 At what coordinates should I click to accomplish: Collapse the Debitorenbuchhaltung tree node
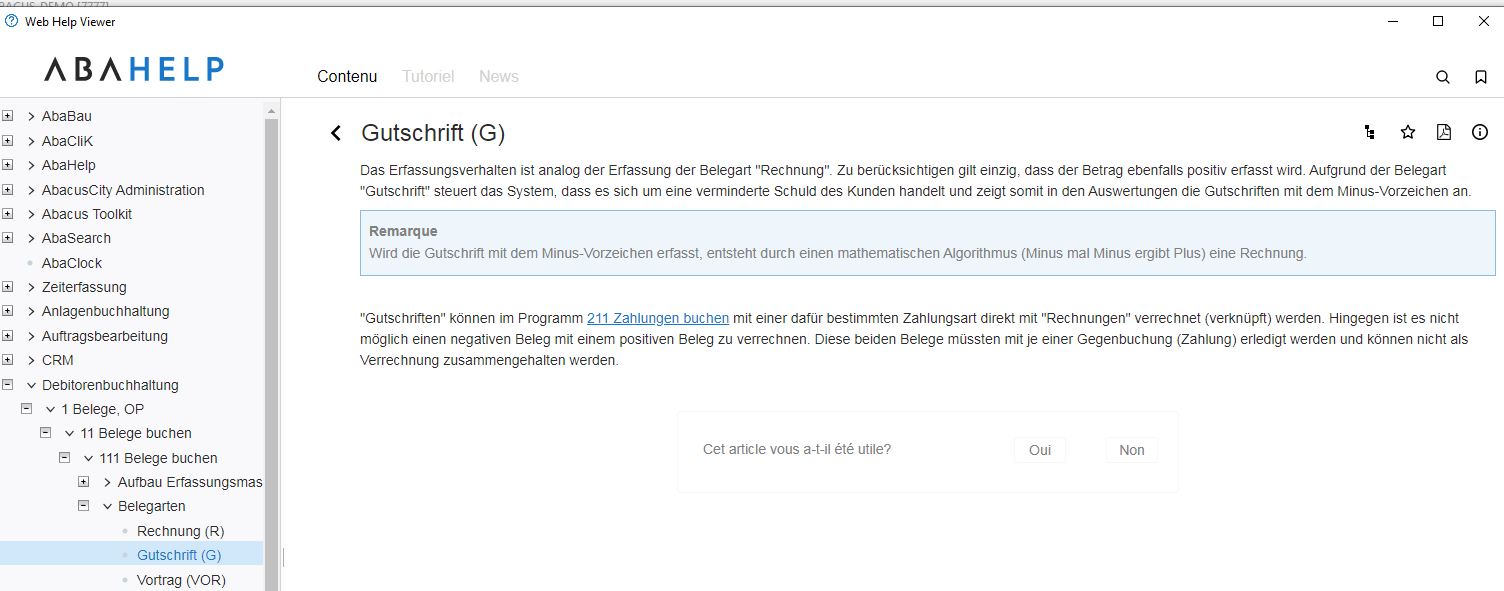click(x=8, y=385)
